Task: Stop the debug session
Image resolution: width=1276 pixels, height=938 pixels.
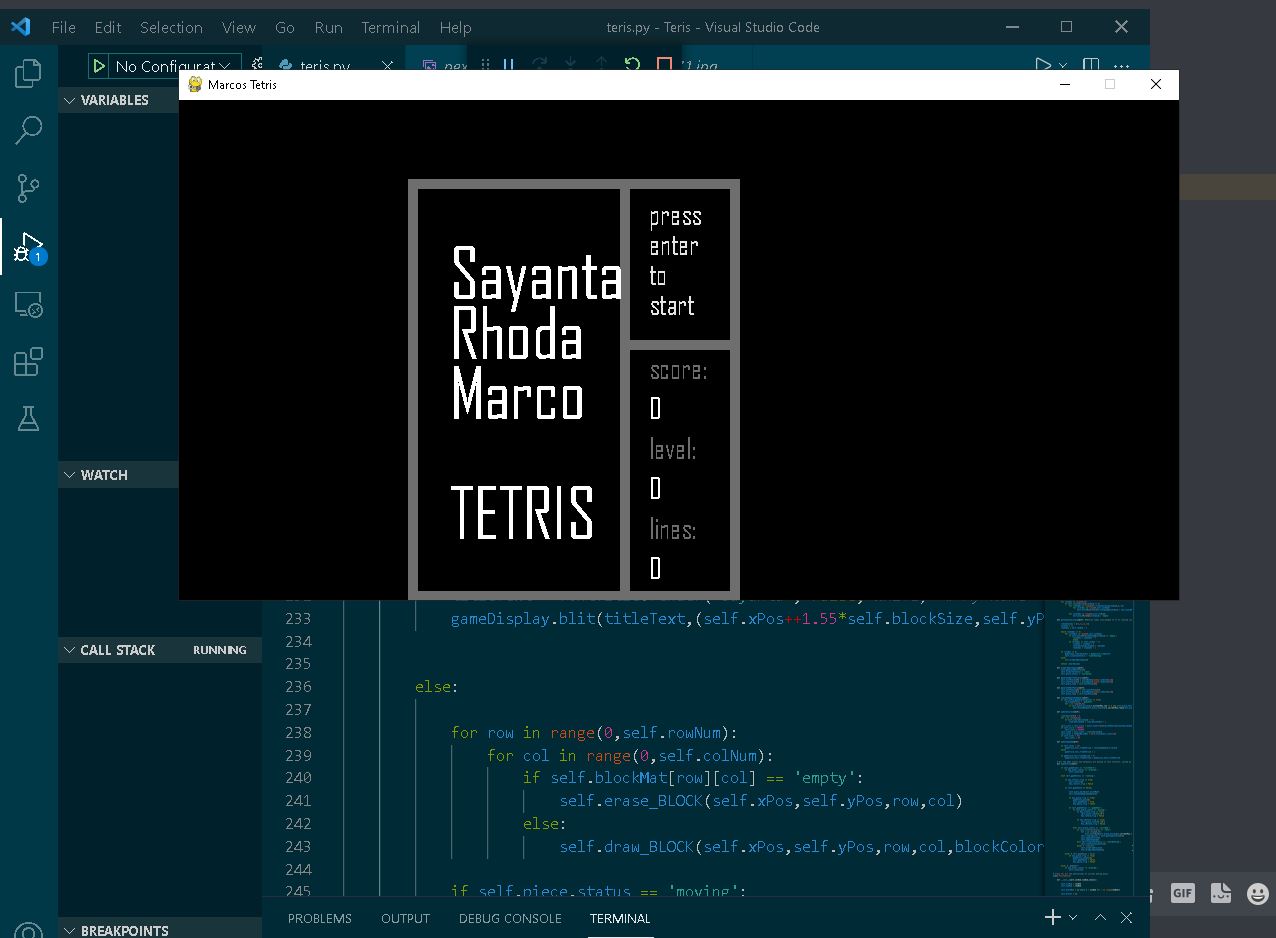Action: point(664,65)
